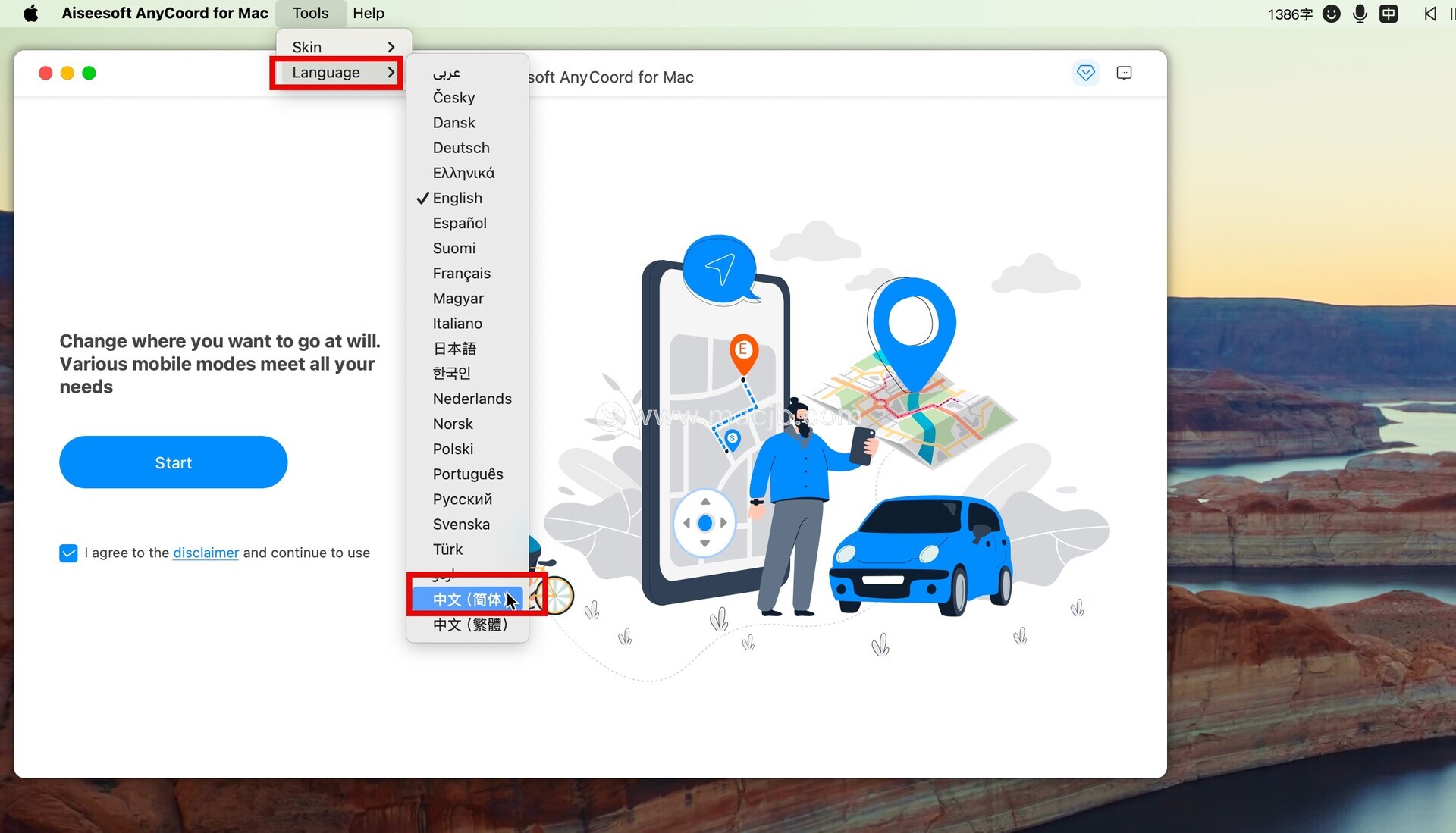
Task: Click the Skin submenu arrow chevron
Action: (391, 47)
